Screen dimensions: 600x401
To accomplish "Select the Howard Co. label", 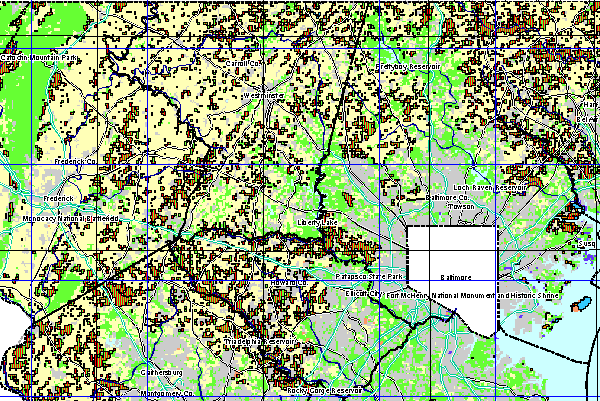I will (x=289, y=283).
